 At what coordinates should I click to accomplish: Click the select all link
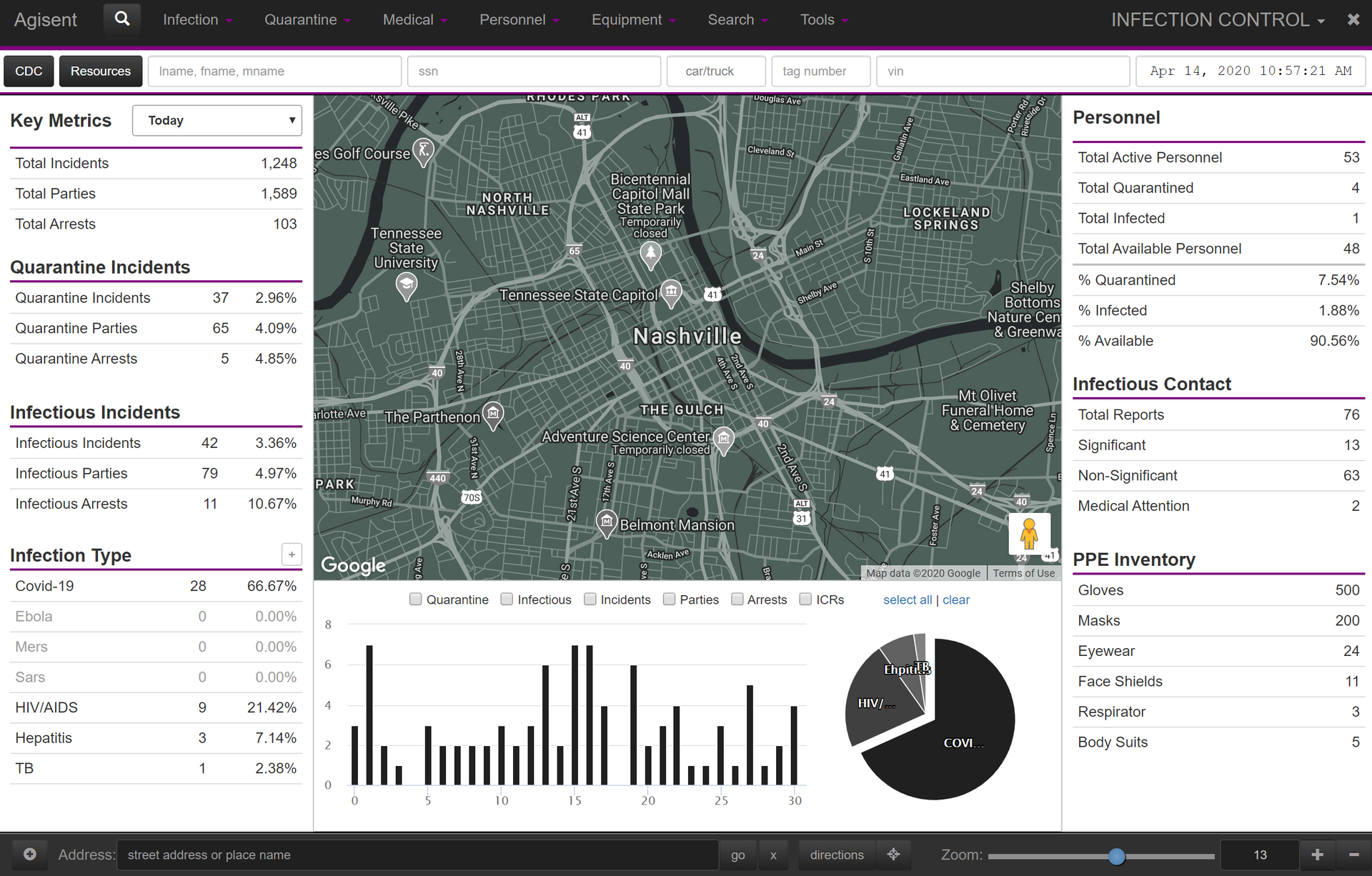point(907,599)
